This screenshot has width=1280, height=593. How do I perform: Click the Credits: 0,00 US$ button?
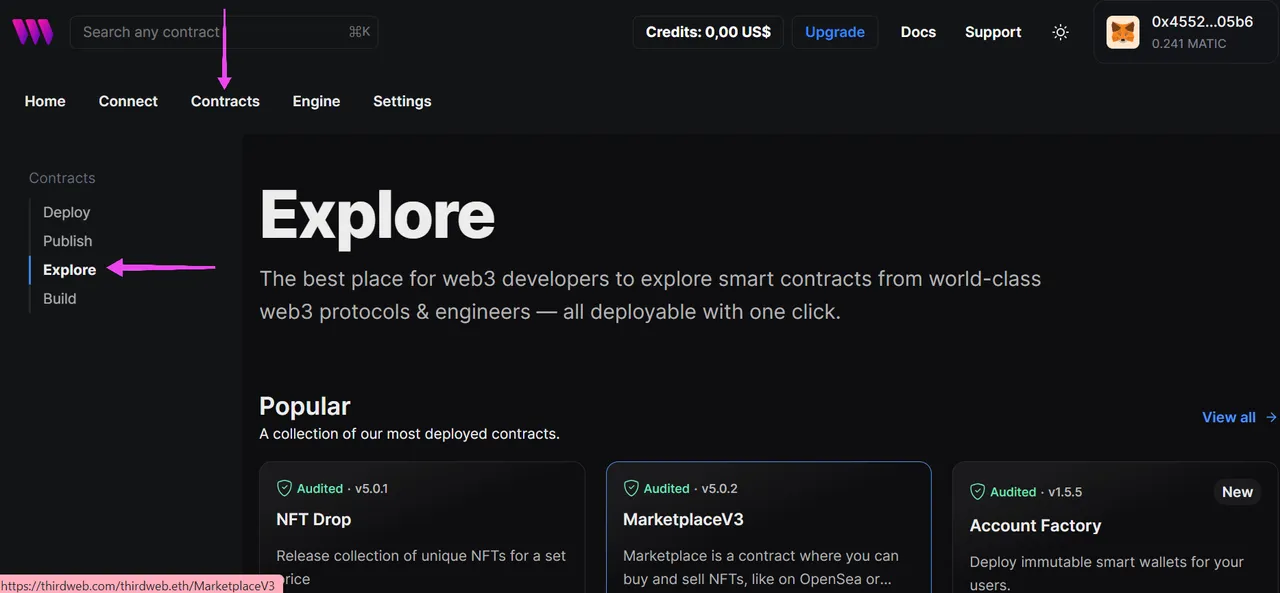(x=708, y=32)
